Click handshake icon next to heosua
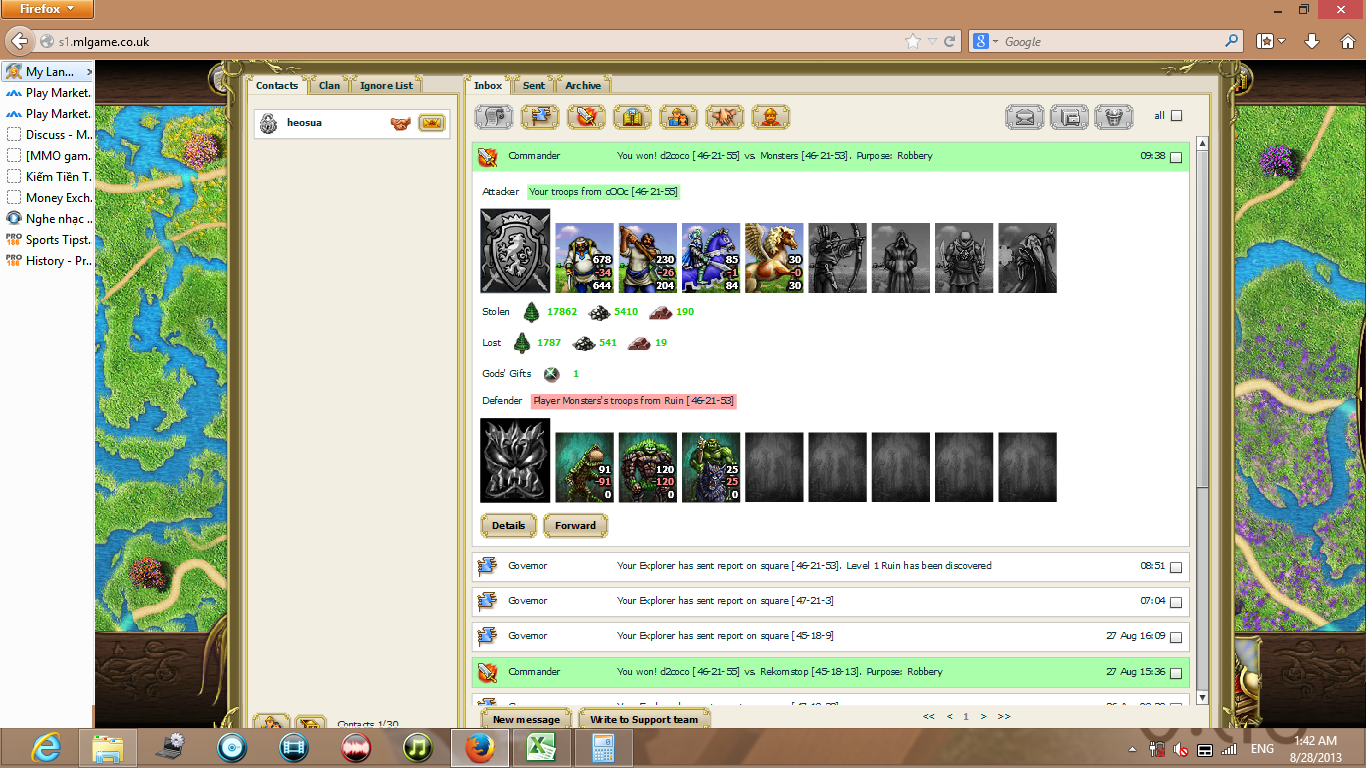The width and height of the screenshot is (1366, 768). point(400,123)
